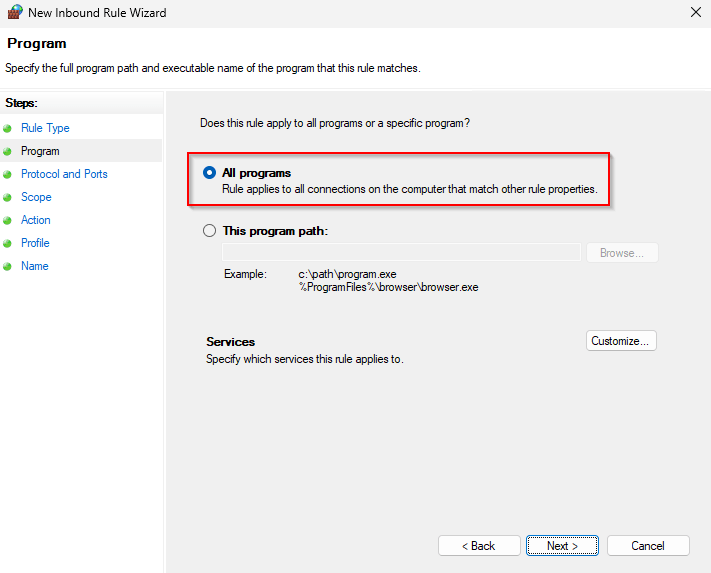Viewport: 711px width, 573px height.
Task: Click the green bullet beside Profile
Action: (x=8, y=244)
